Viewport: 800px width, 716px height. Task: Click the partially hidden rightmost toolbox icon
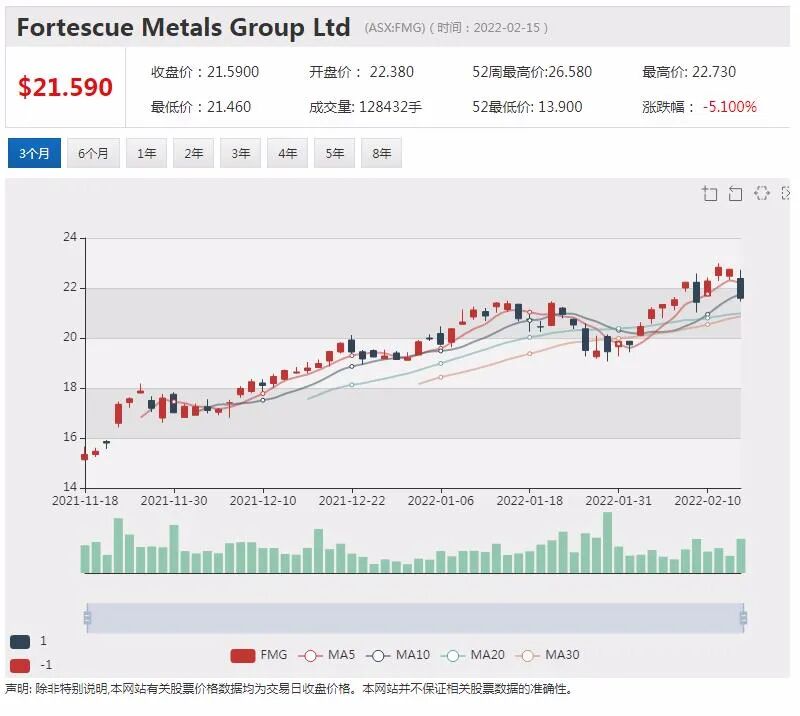coord(786,193)
